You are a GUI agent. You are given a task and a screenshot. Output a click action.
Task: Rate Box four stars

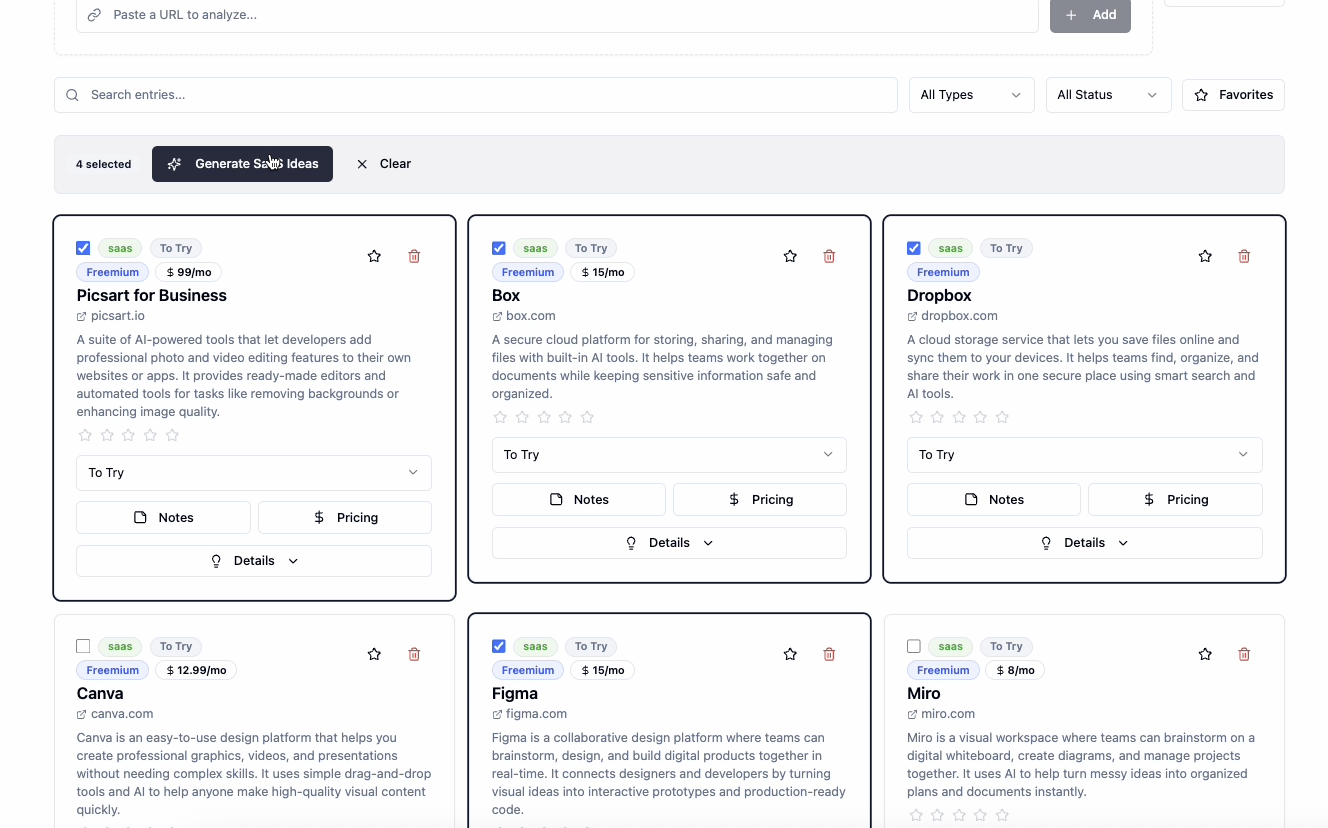[565, 417]
